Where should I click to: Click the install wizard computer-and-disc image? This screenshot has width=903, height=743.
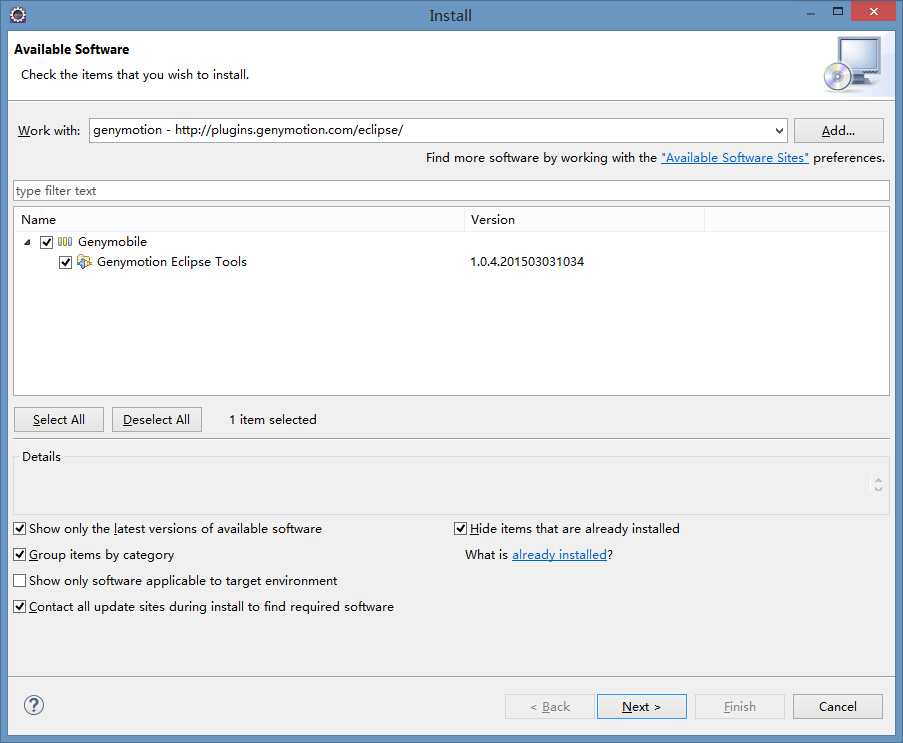click(854, 64)
